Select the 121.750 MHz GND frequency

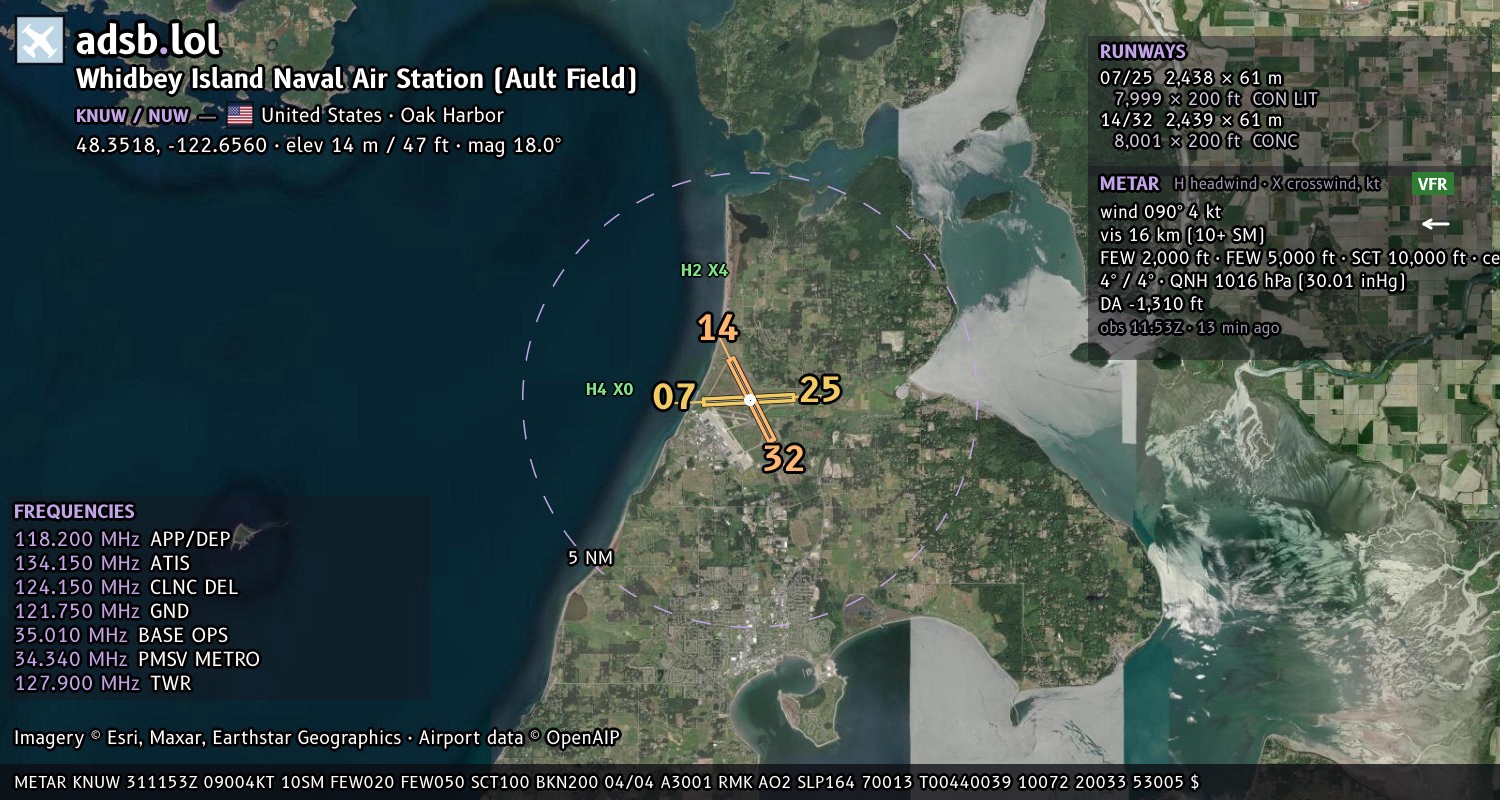pos(102,611)
